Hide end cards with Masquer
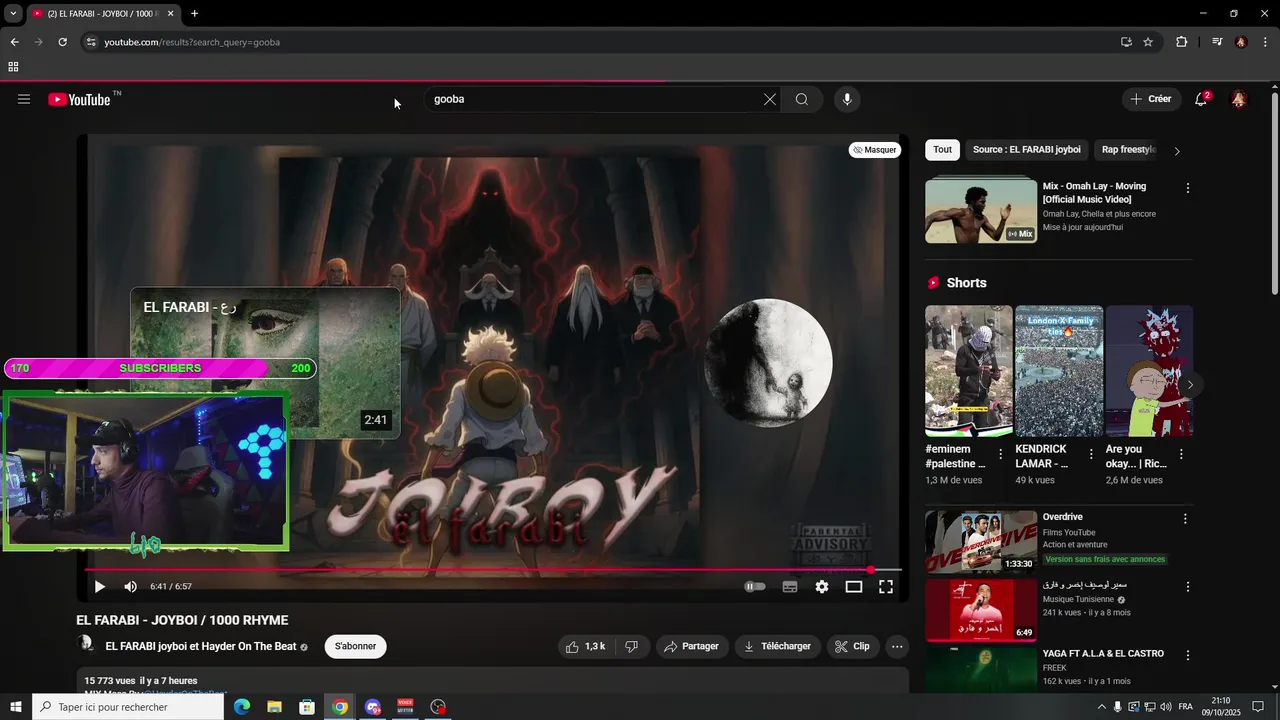Viewport: 1280px width, 720px height. click(x=875, y=150)
